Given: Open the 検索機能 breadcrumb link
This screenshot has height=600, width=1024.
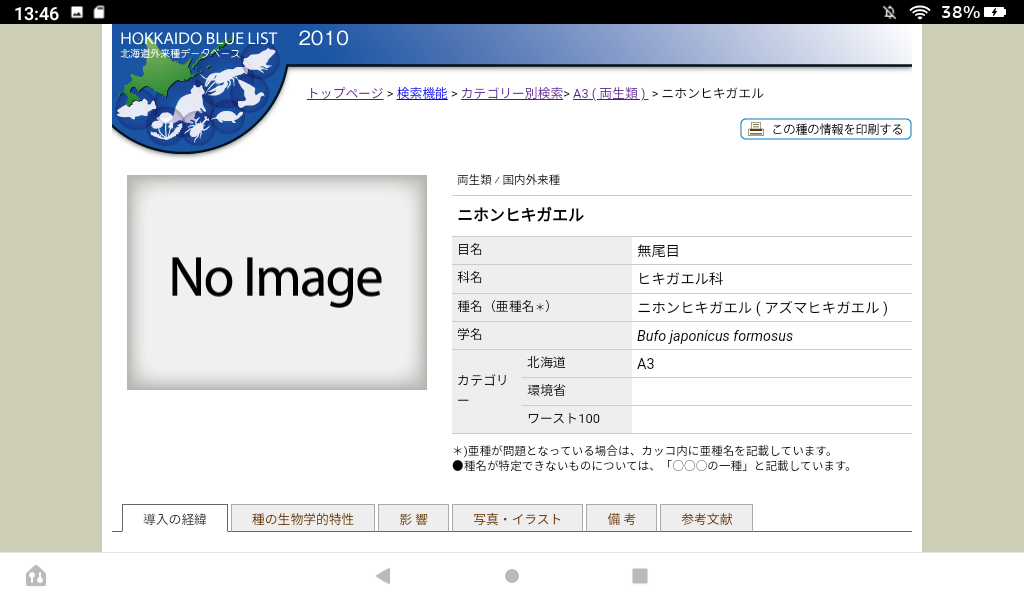Looking at the screenshot, I should point(422,93).
